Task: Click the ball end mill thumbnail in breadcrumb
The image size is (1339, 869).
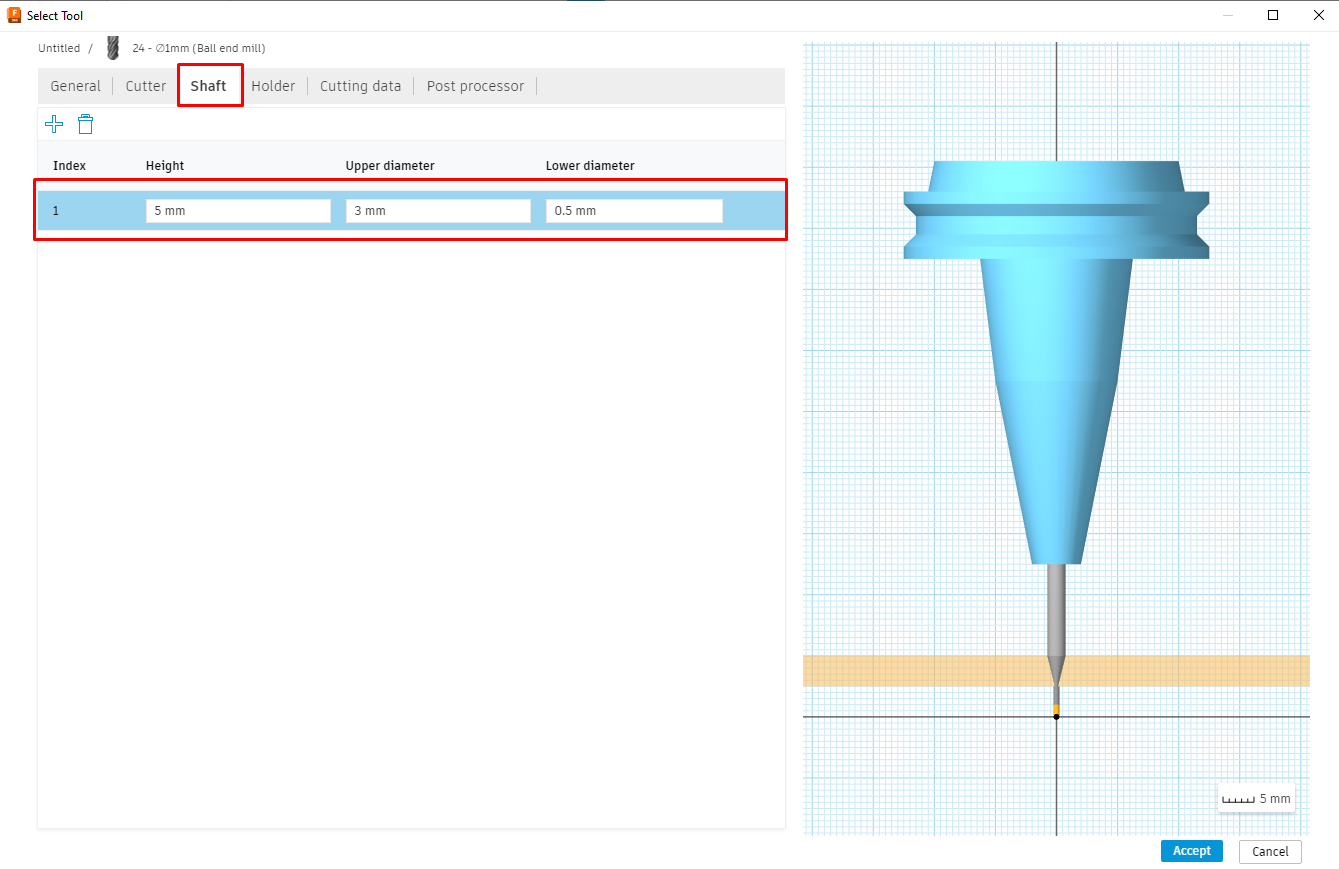Action: (x=112, y=47)
